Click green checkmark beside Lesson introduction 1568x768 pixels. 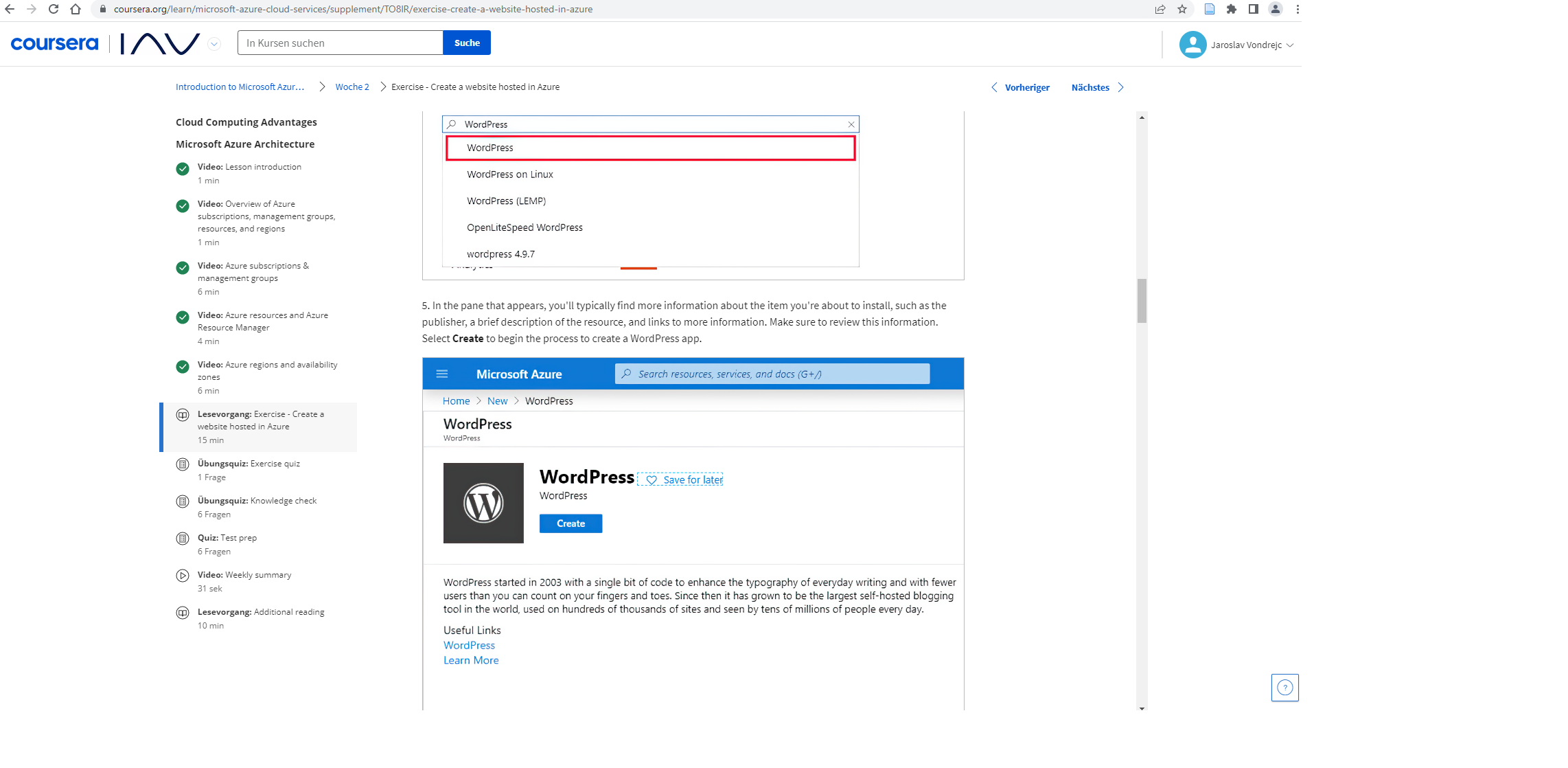click(183, 169)
